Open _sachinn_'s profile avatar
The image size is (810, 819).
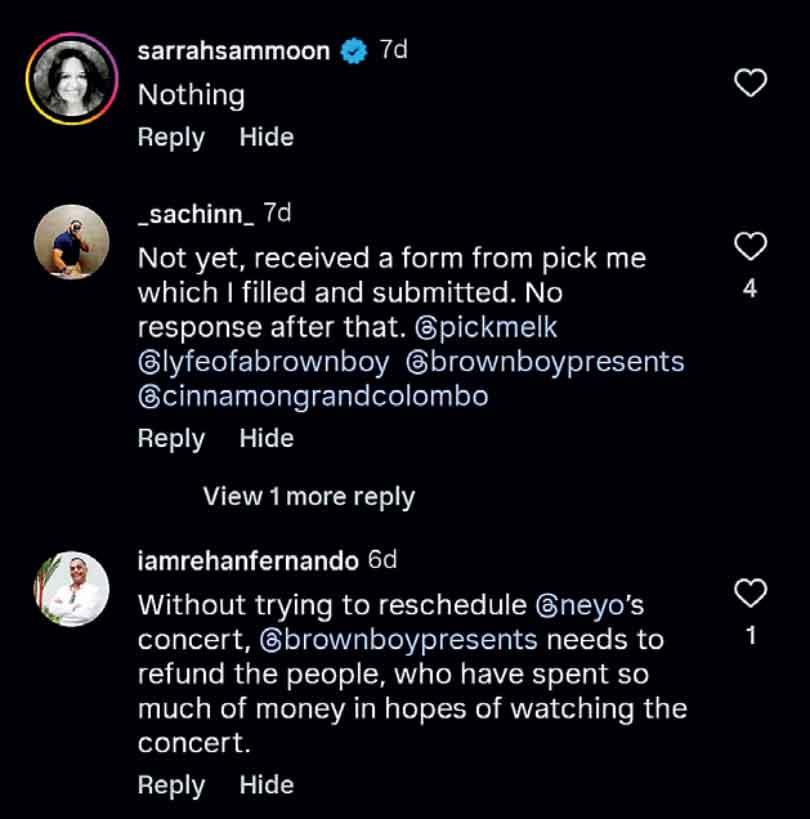point(72,243)
